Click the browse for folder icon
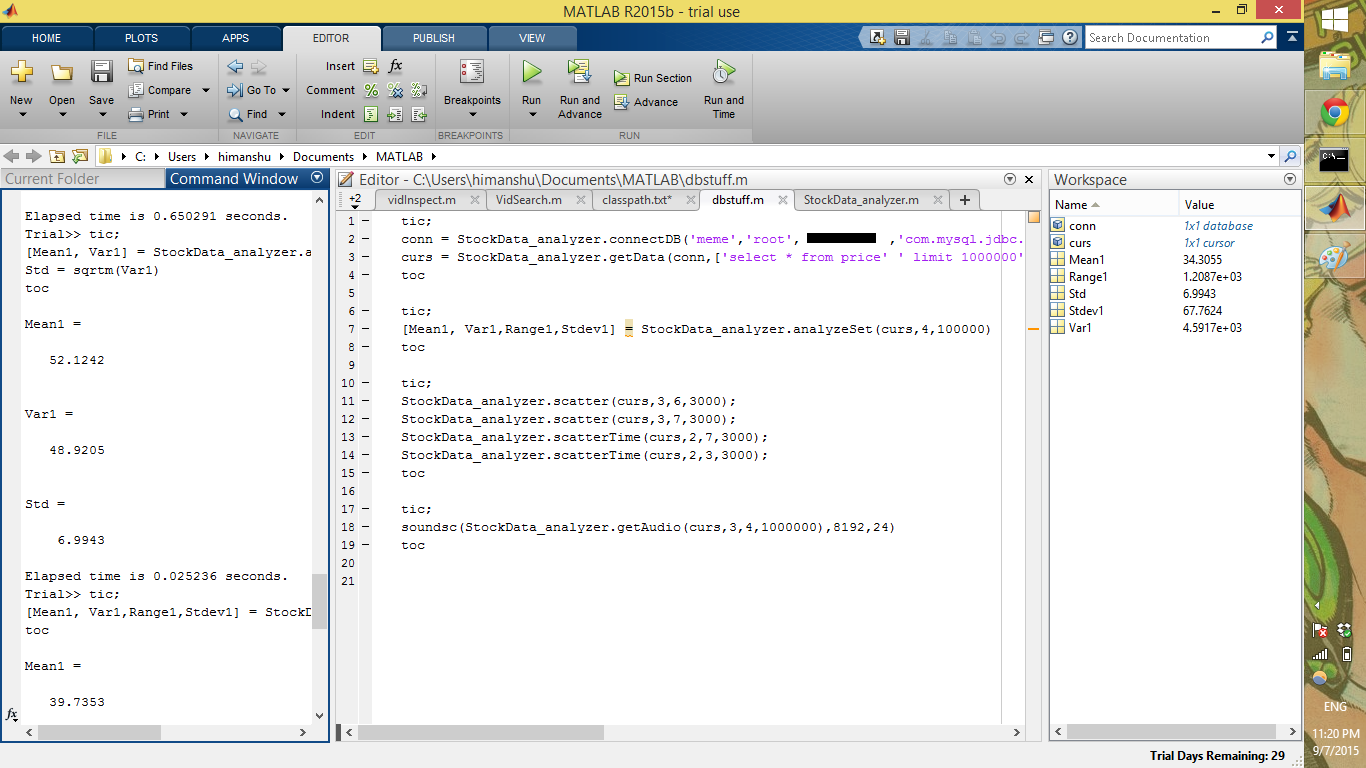This screenshot has width=1366, height=768. (x=79, y=156)
